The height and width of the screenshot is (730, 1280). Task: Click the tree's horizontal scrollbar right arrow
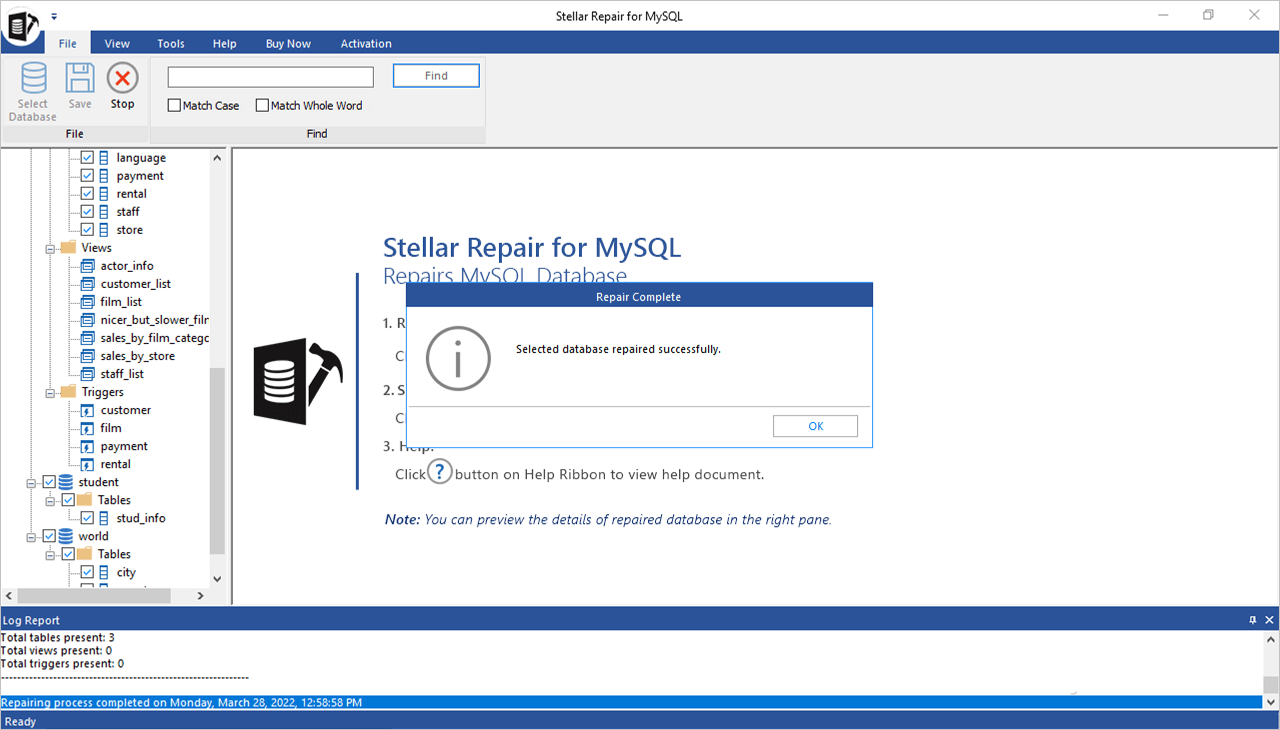tap(200, 595)
